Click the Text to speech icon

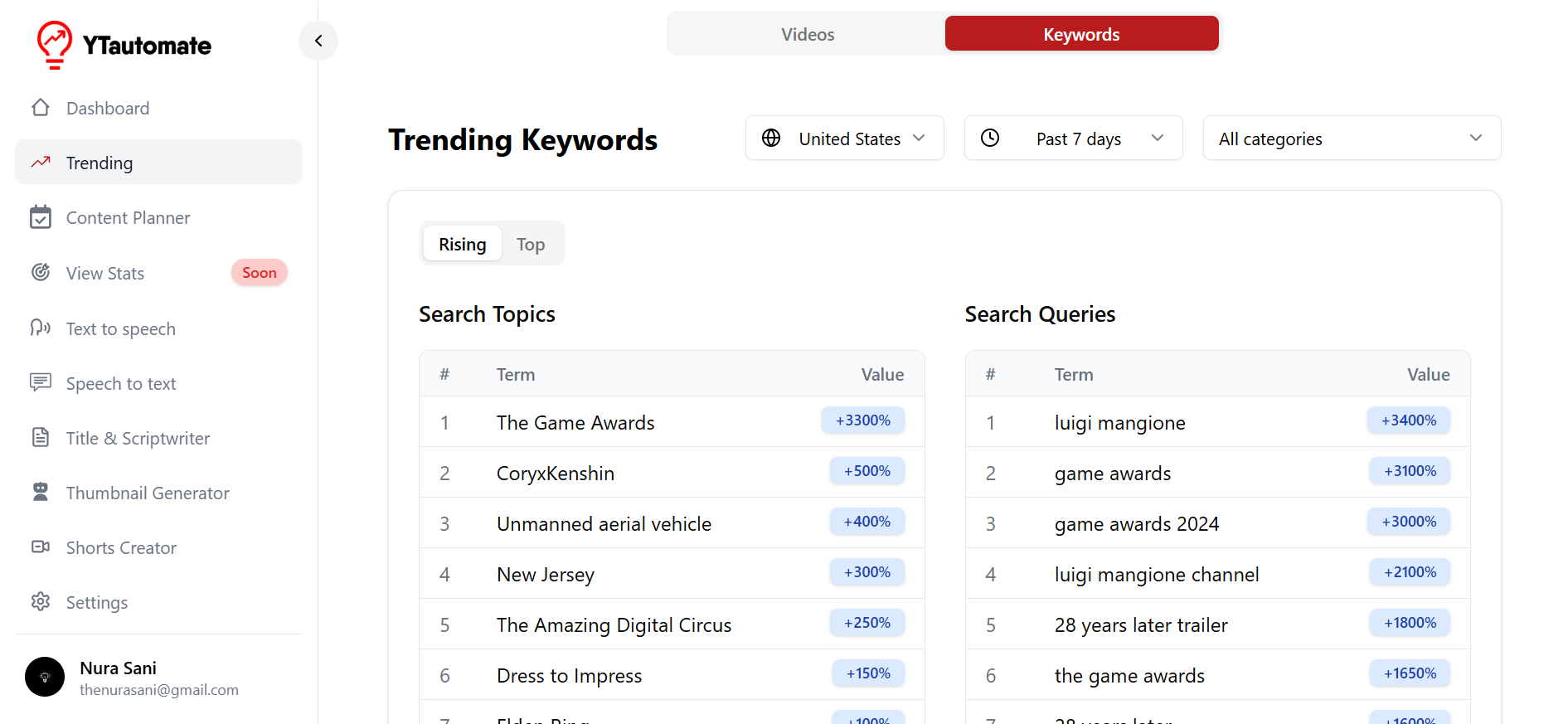pyautogui.click(x=41, y=328)
